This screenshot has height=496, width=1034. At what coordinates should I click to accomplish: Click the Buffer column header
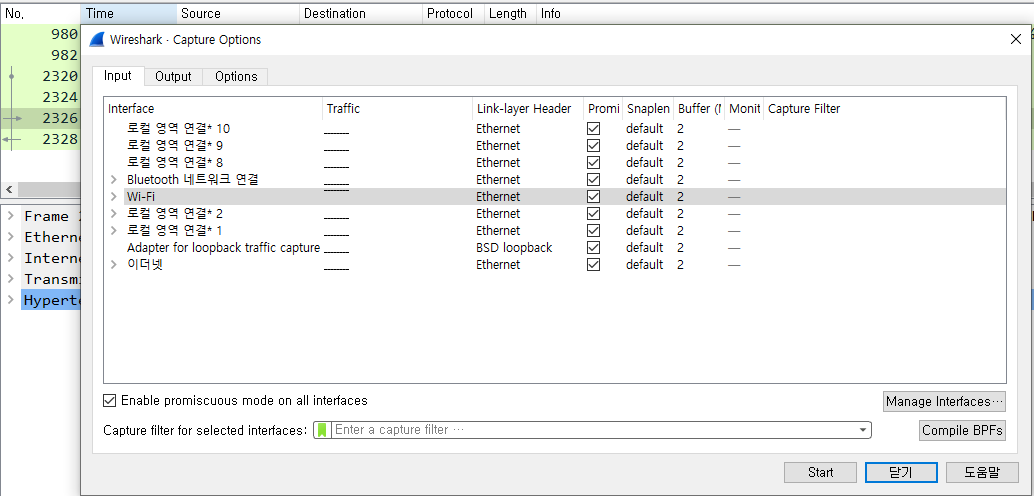(699, 109)
